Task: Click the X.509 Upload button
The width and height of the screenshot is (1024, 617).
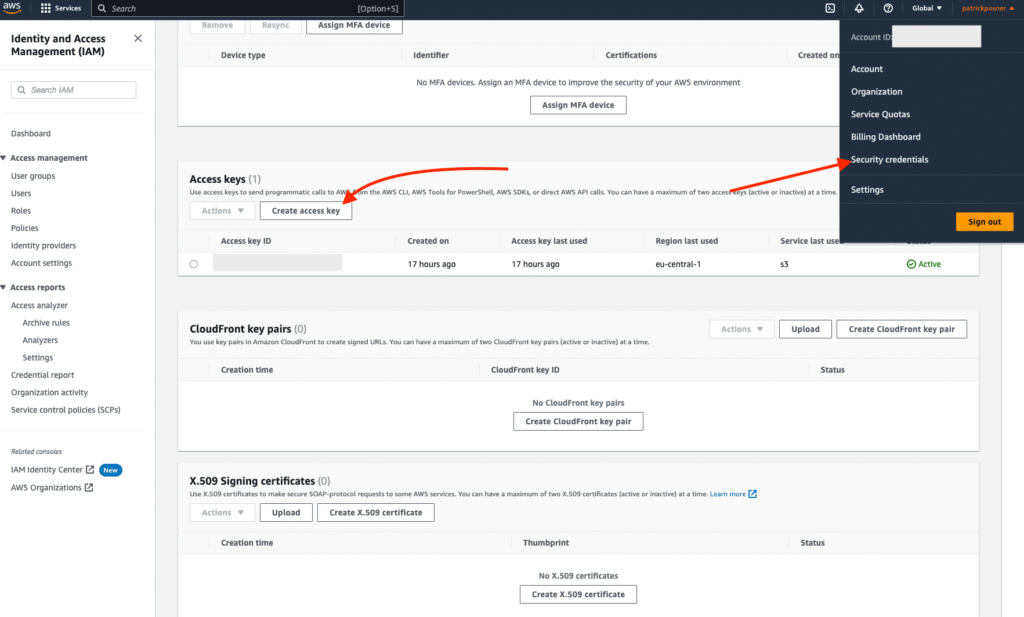Action: (x=286, y=513)
